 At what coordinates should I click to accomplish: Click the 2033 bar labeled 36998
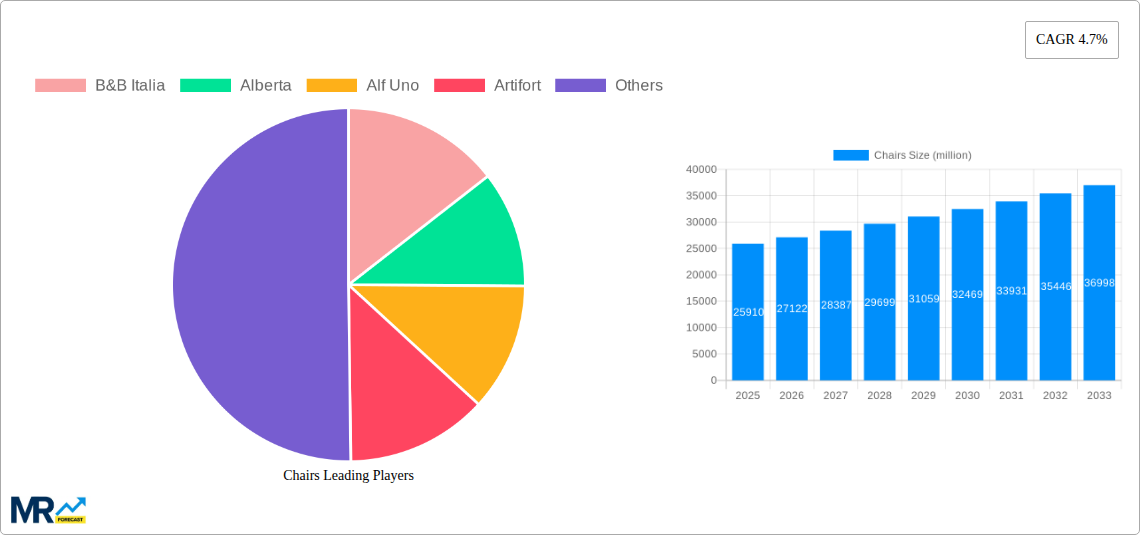pos(1099,283)
